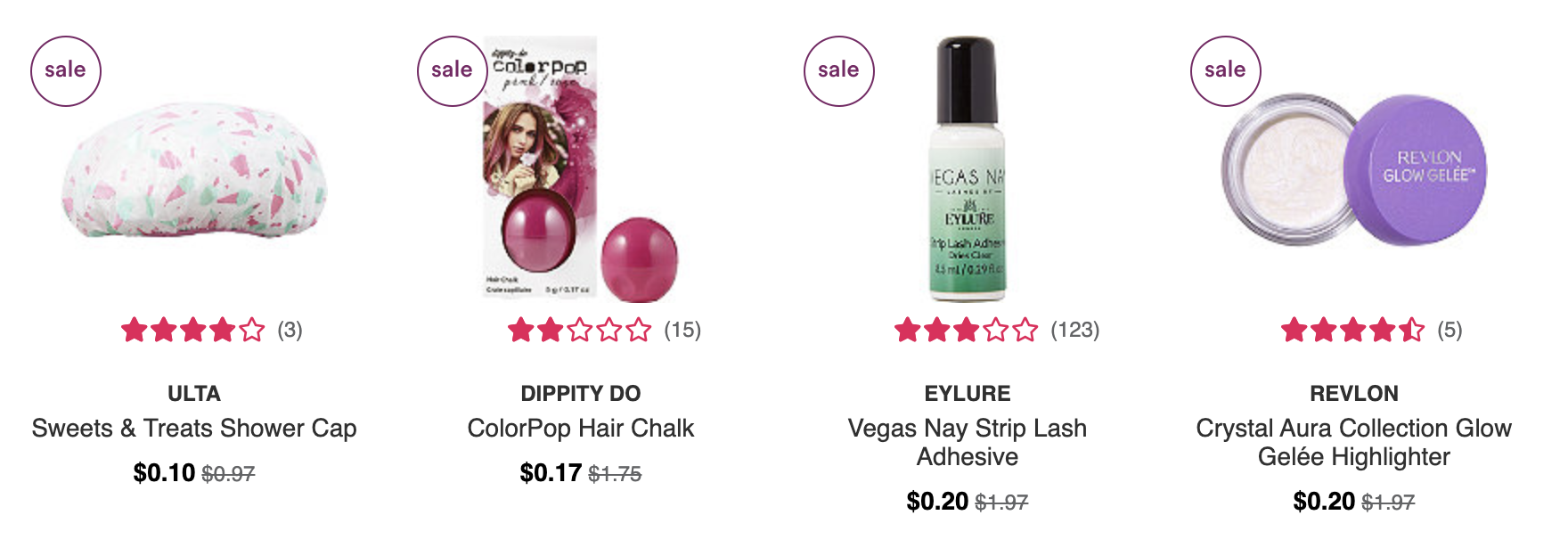The height and width of the screenshot is (556, 1568).
Task: Open the Revlon Glow Gelée jar image
Action: (x=1354, y=171)
